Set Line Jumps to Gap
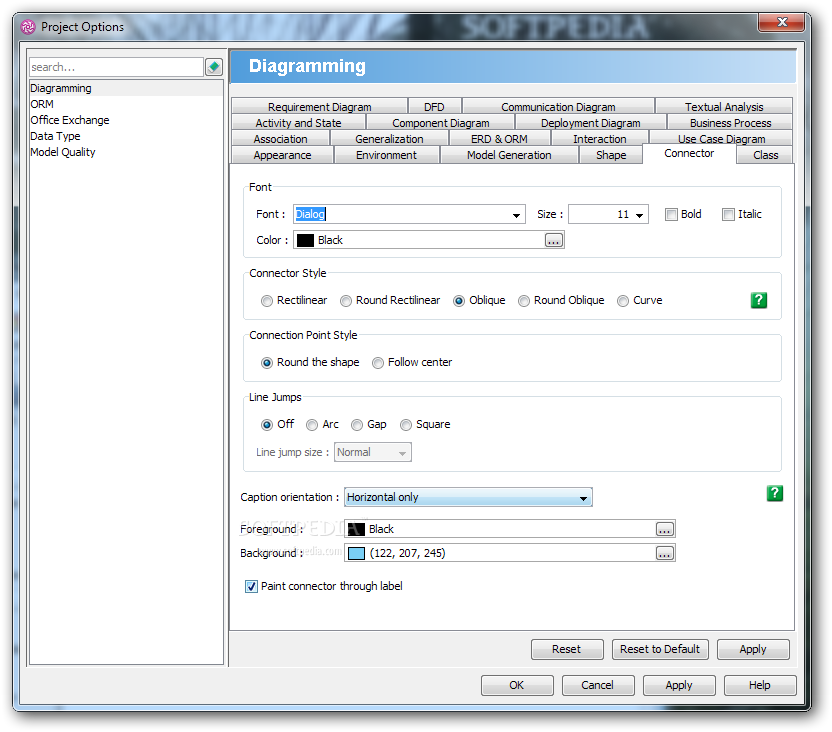 tap(357, 425)
